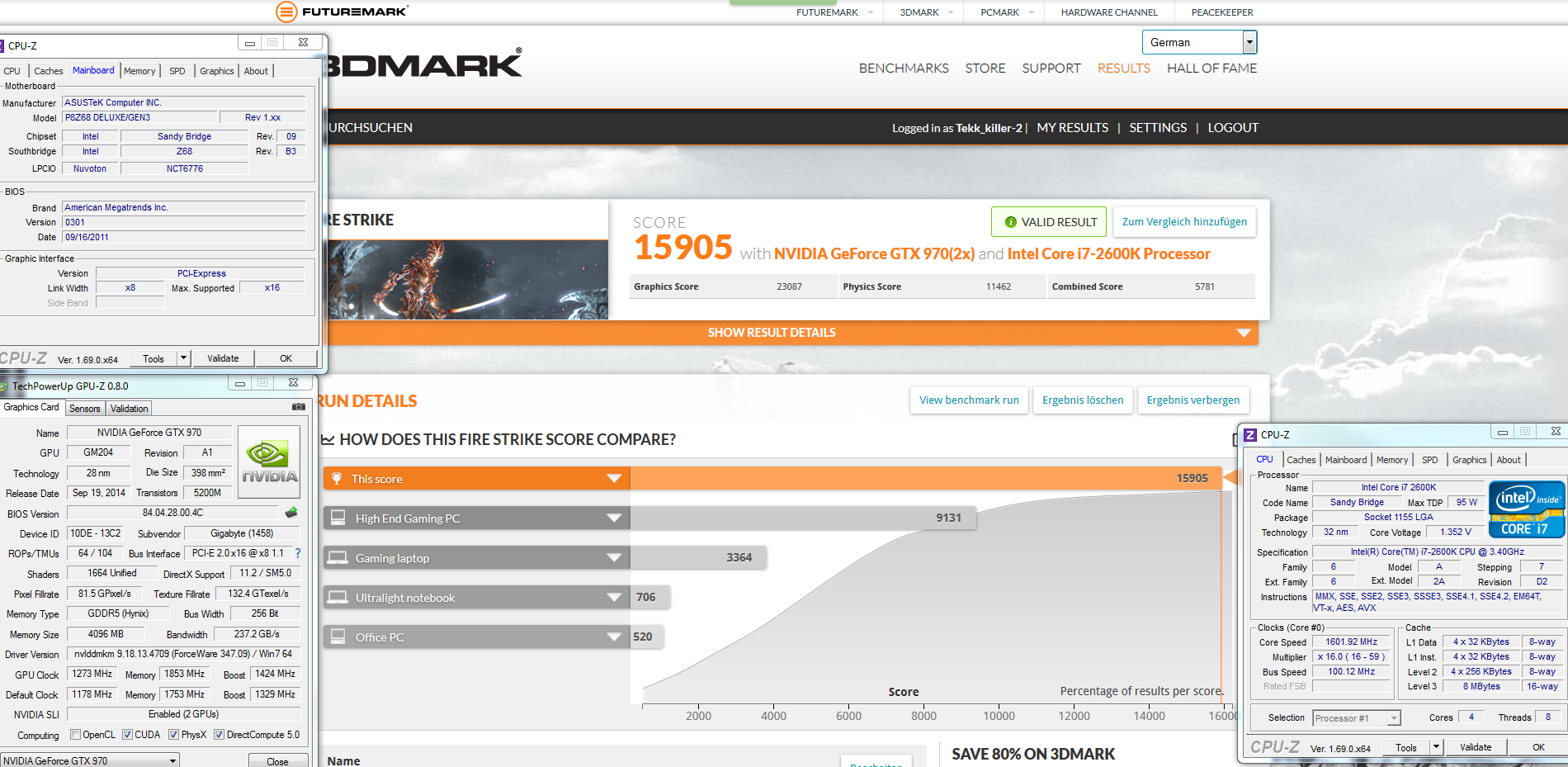The width and height of the screenshot is (1568, 767).
Task: Toggle the PhysX checkbox in GPU-Z
Action: 173,735
